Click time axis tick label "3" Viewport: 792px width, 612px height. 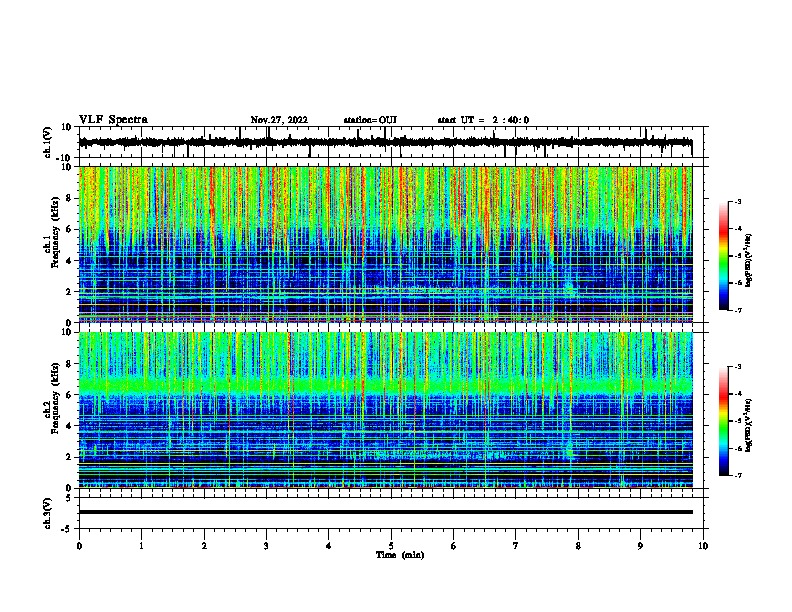(x=266, y=546)
